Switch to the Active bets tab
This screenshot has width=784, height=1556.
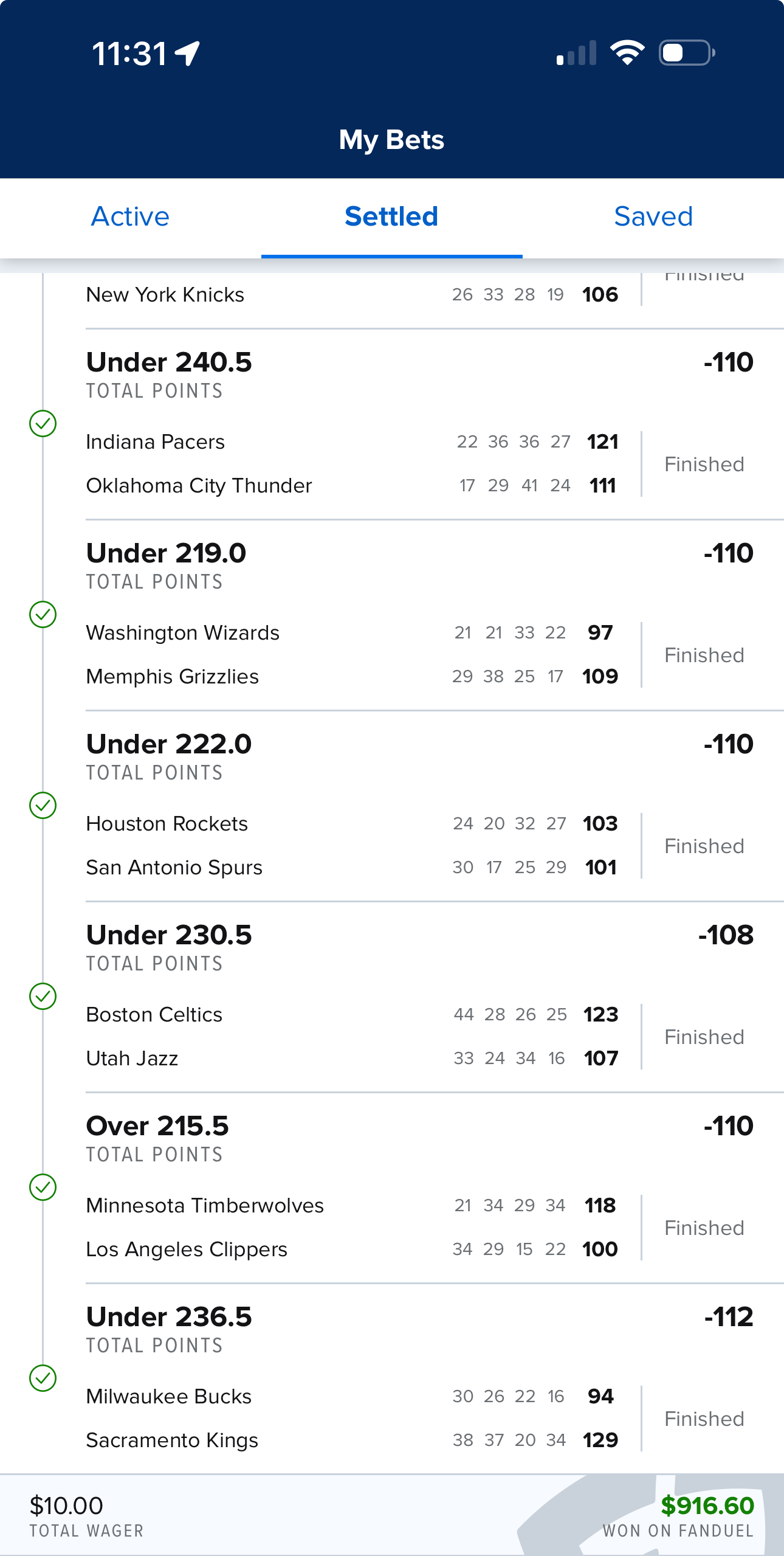pyautogui.click(x=130, y=216)
